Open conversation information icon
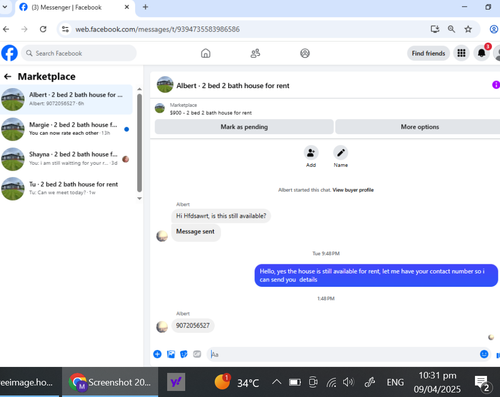 pyautogui.click(x=496, y=85)
